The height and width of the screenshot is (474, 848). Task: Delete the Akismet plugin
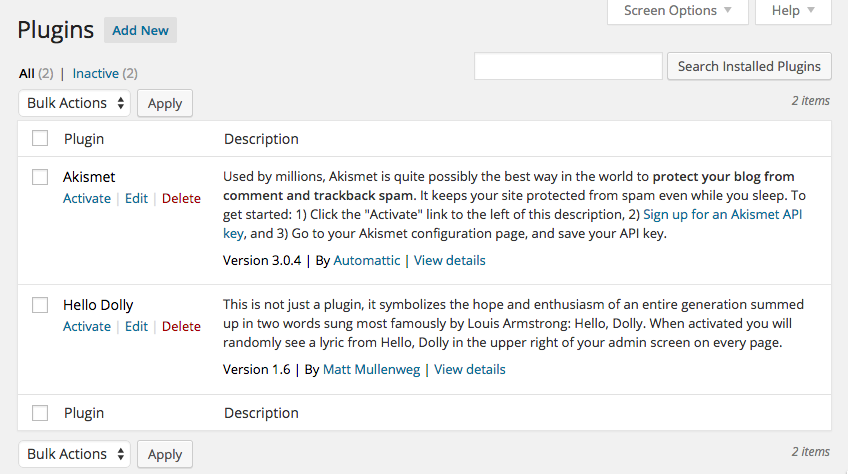point(181,199)
